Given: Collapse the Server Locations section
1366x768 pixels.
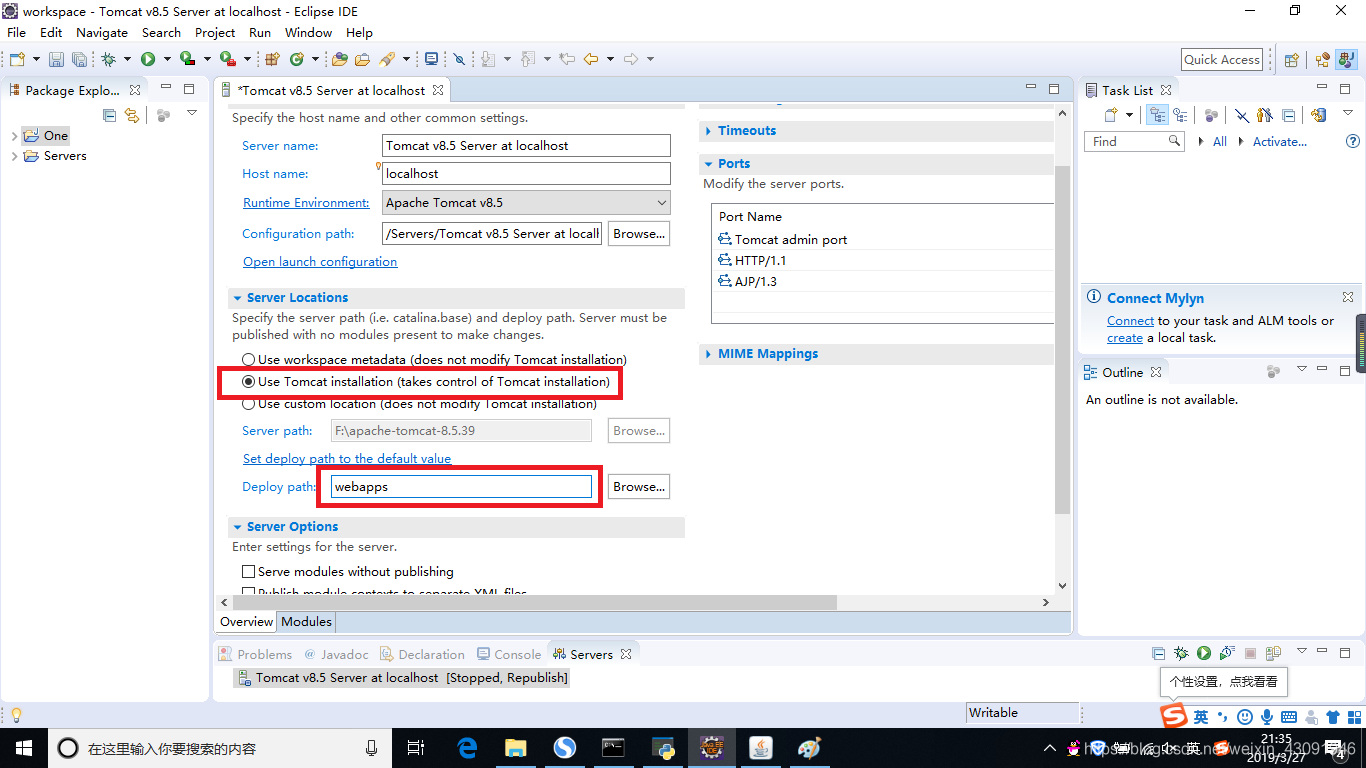Looking at the screenshot, I should coord(237,298).
